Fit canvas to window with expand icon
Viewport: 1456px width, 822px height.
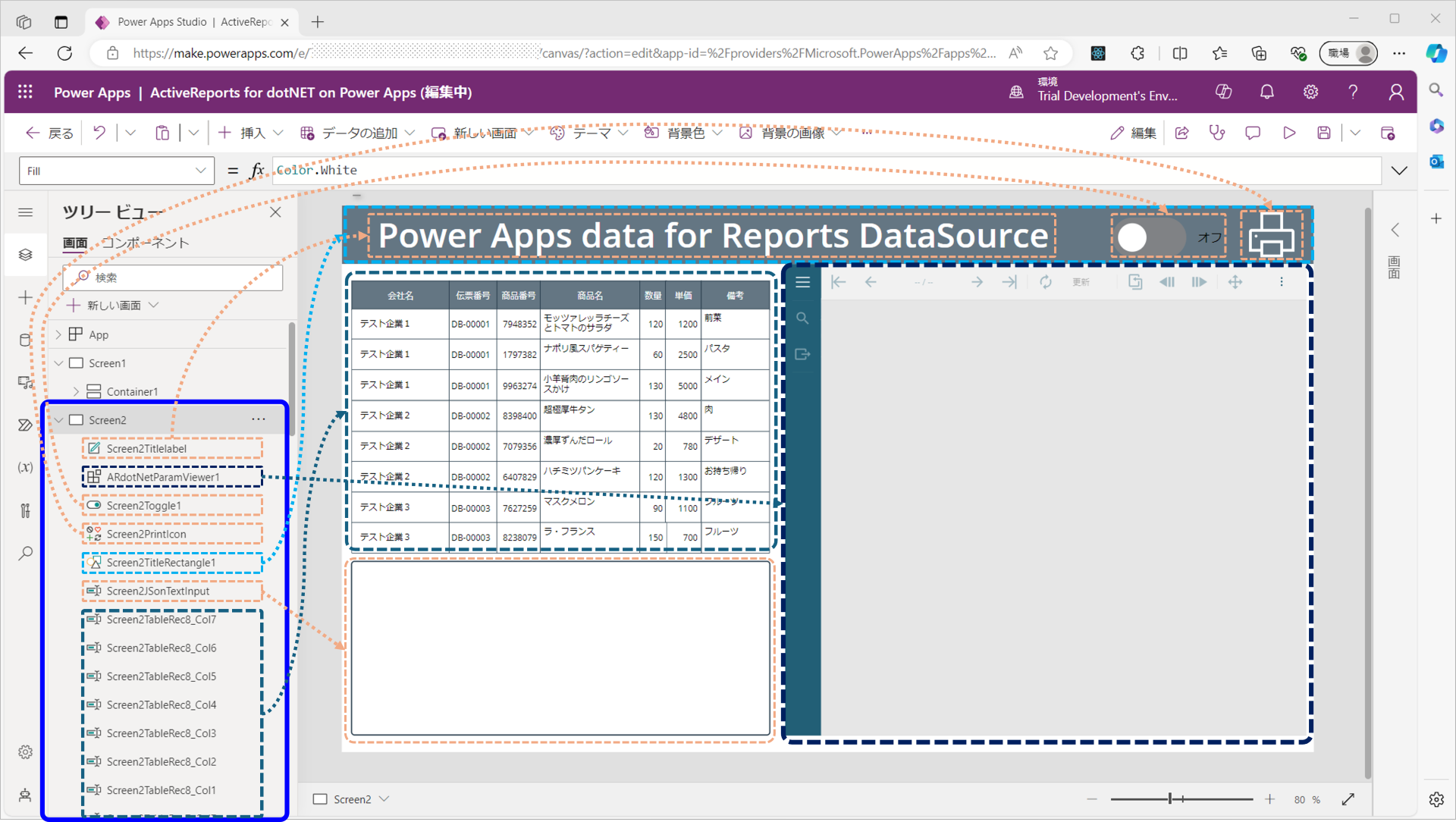tap(1348, 799)
